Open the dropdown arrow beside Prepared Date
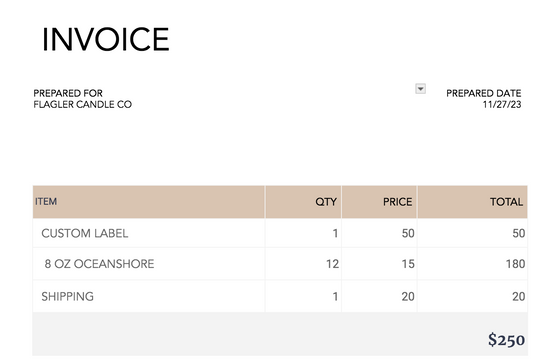550x361 pixels. tap(420, 89)
